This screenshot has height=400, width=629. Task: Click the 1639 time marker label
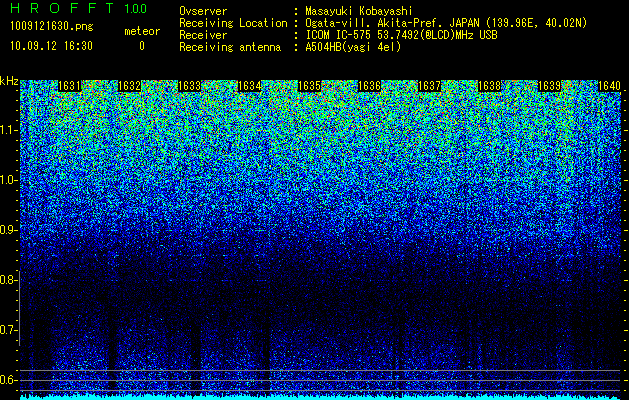pyautogui.click(x=550, y=86)
